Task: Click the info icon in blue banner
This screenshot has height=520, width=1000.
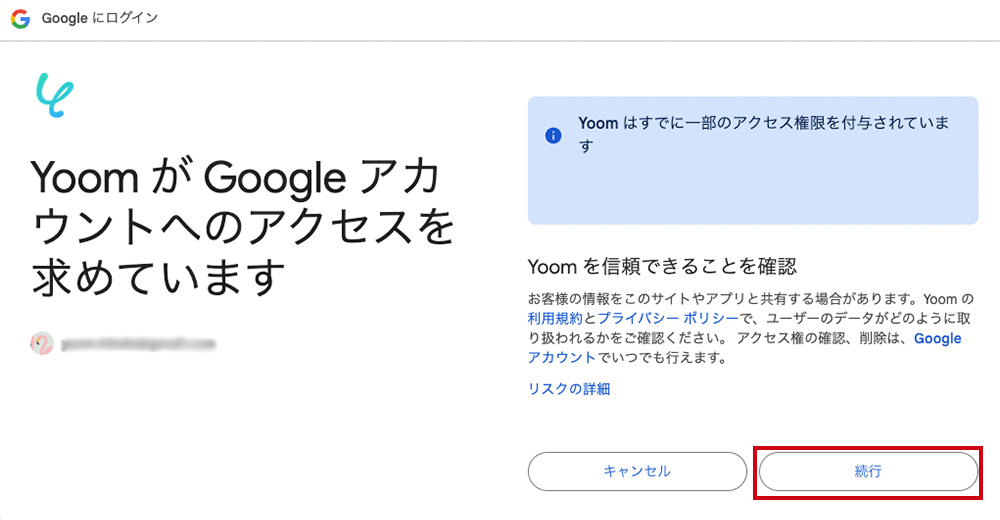Action: coord(553,135)
